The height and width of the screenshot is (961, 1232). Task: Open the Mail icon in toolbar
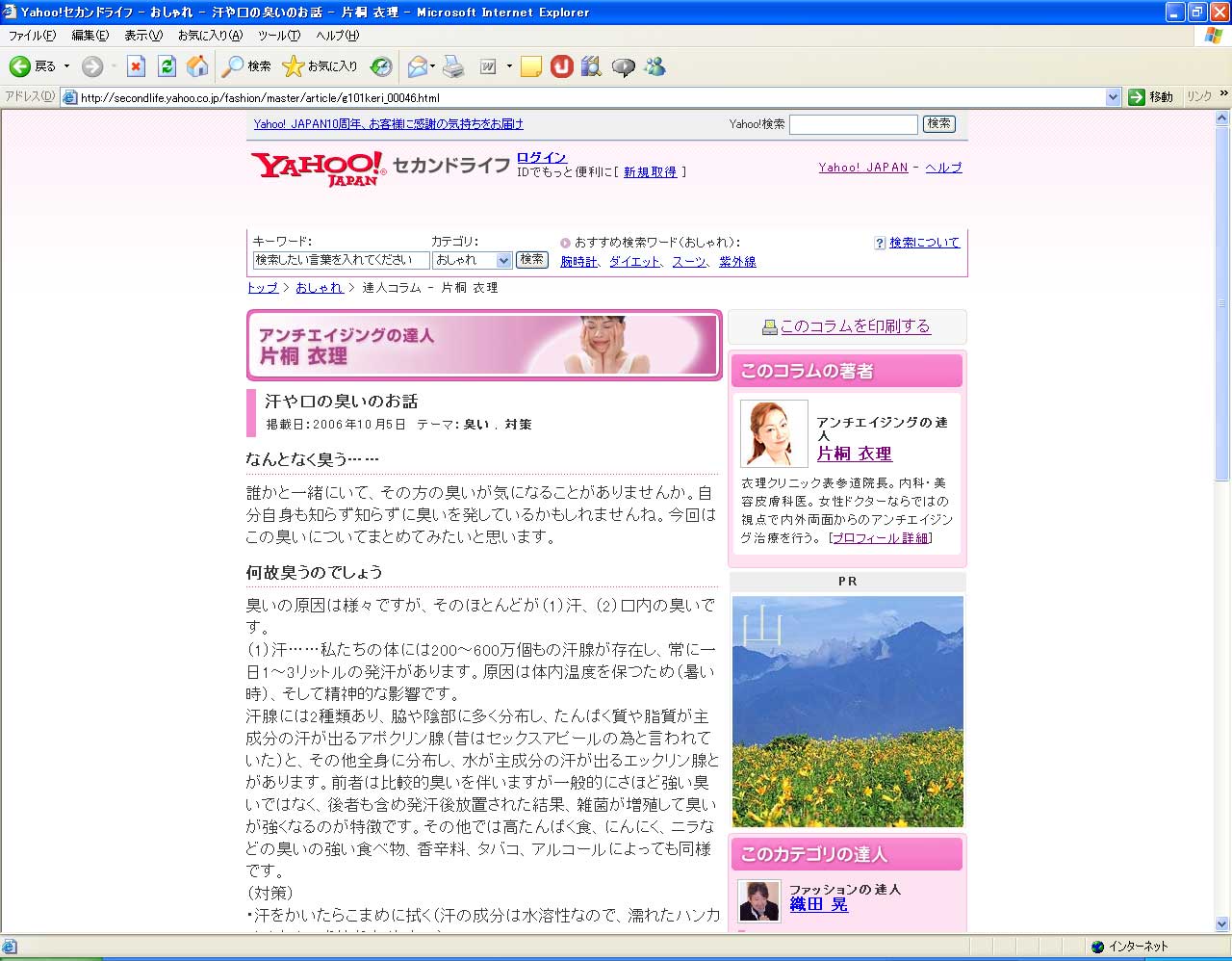pyautogui.click(x=417, y=66)
